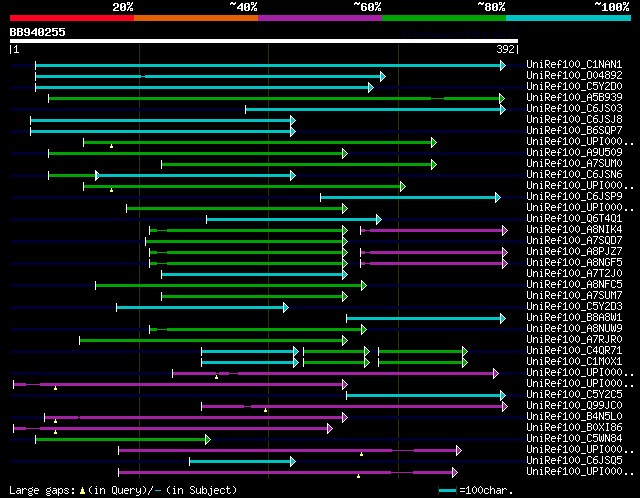The width and height of the screenshot is (640, 498).
Task: Open the UniRef100_A5B939 hit label
Action: (574, 97)
